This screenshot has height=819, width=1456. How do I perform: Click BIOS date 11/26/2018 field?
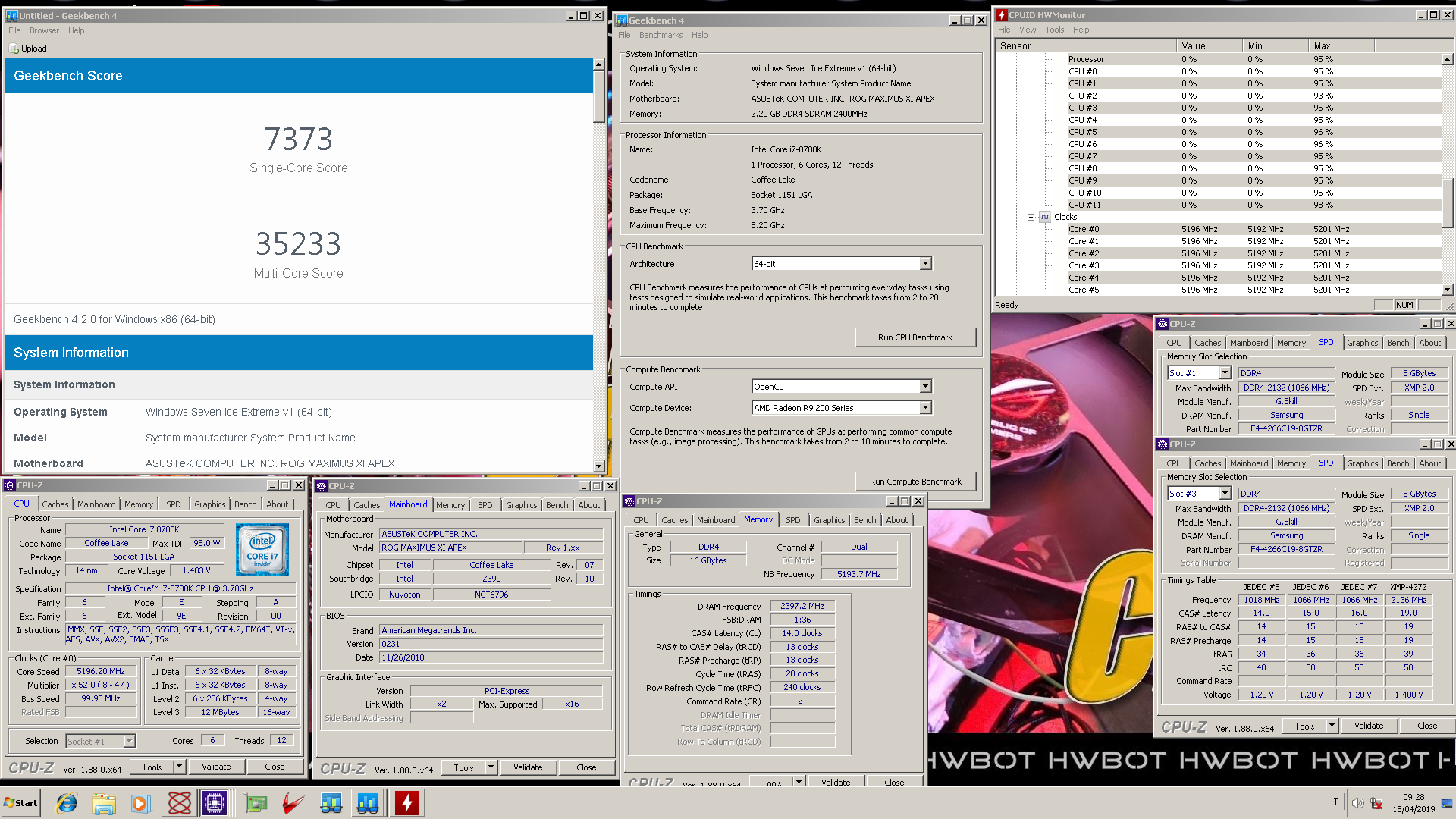[491, 658]
